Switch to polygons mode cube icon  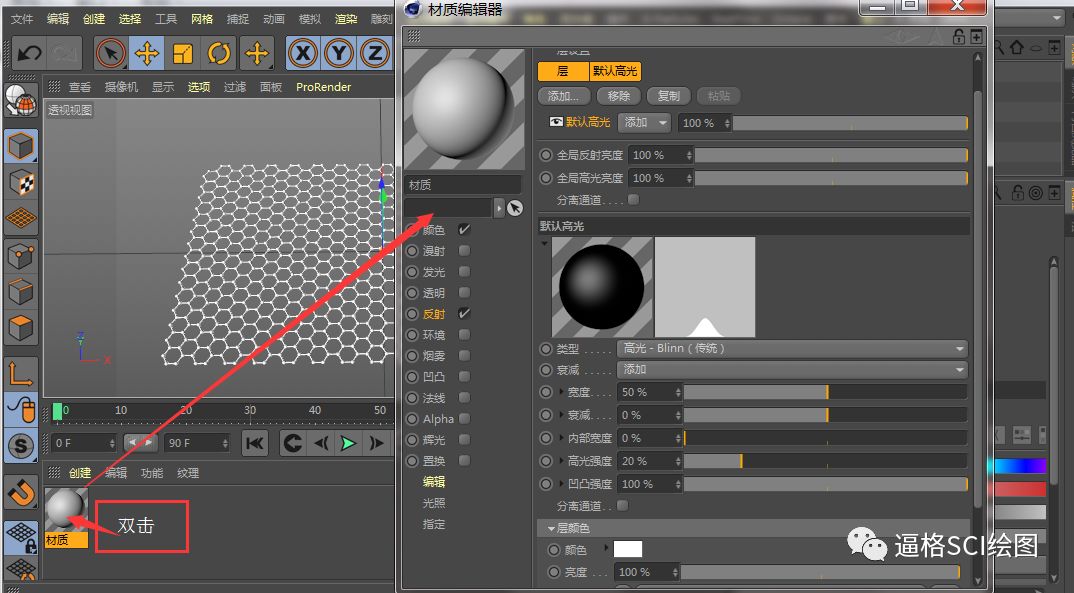pos(21,329)
